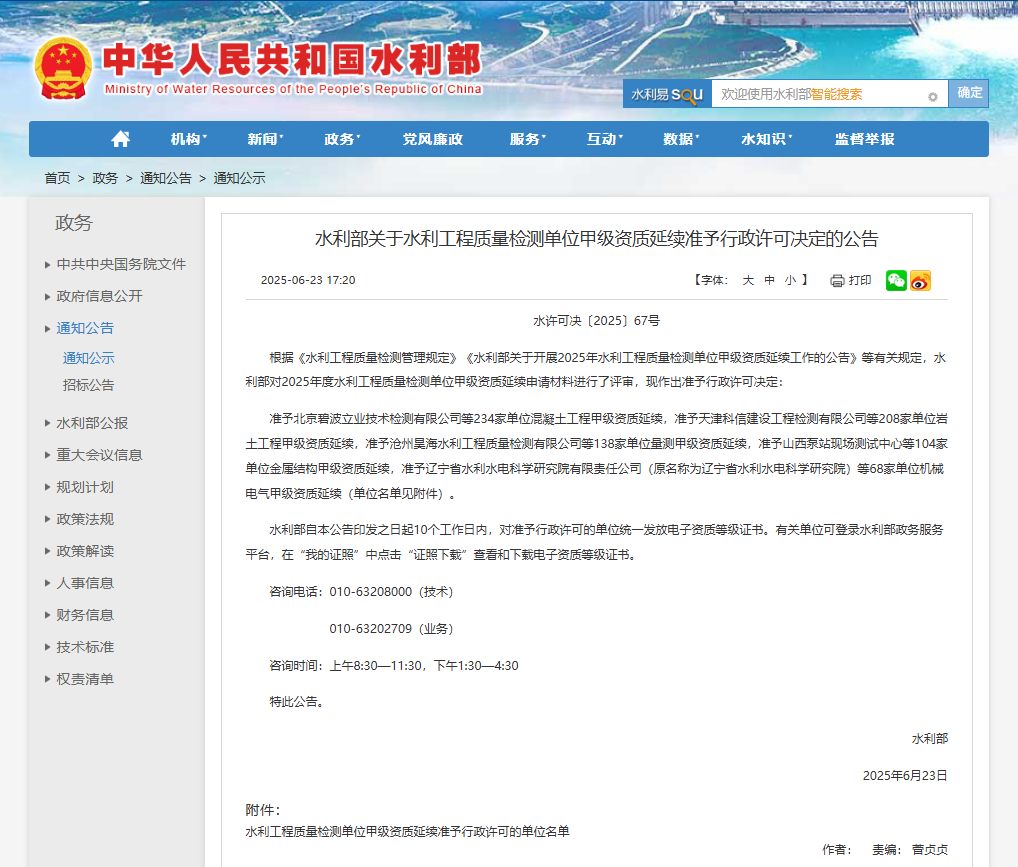The image size is (1018, 867).
Task: Click the 咨询时间 consultation hours line
Action: [393, 666]
